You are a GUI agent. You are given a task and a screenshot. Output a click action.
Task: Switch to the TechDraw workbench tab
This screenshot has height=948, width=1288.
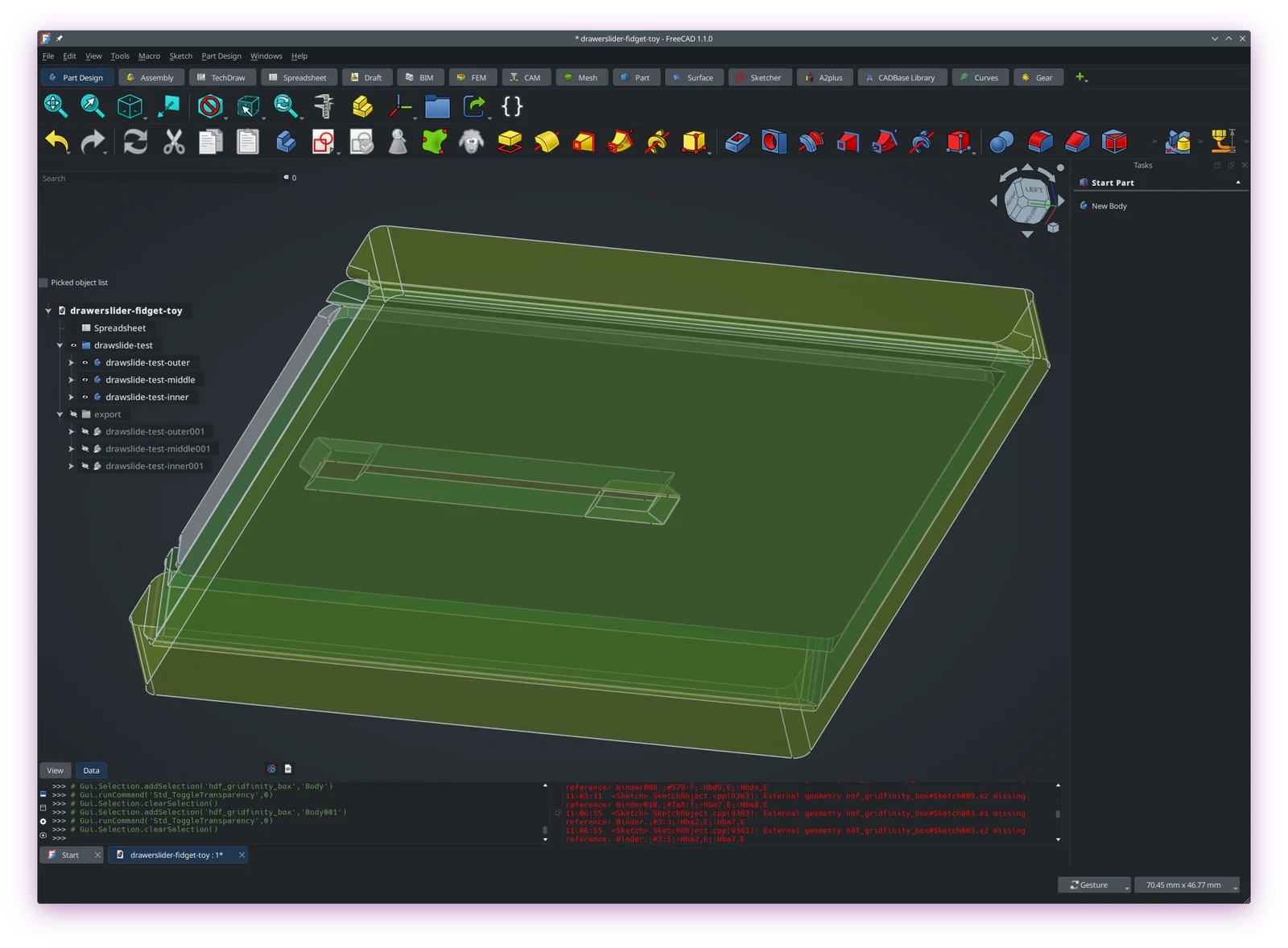click(x=221, y=78)
